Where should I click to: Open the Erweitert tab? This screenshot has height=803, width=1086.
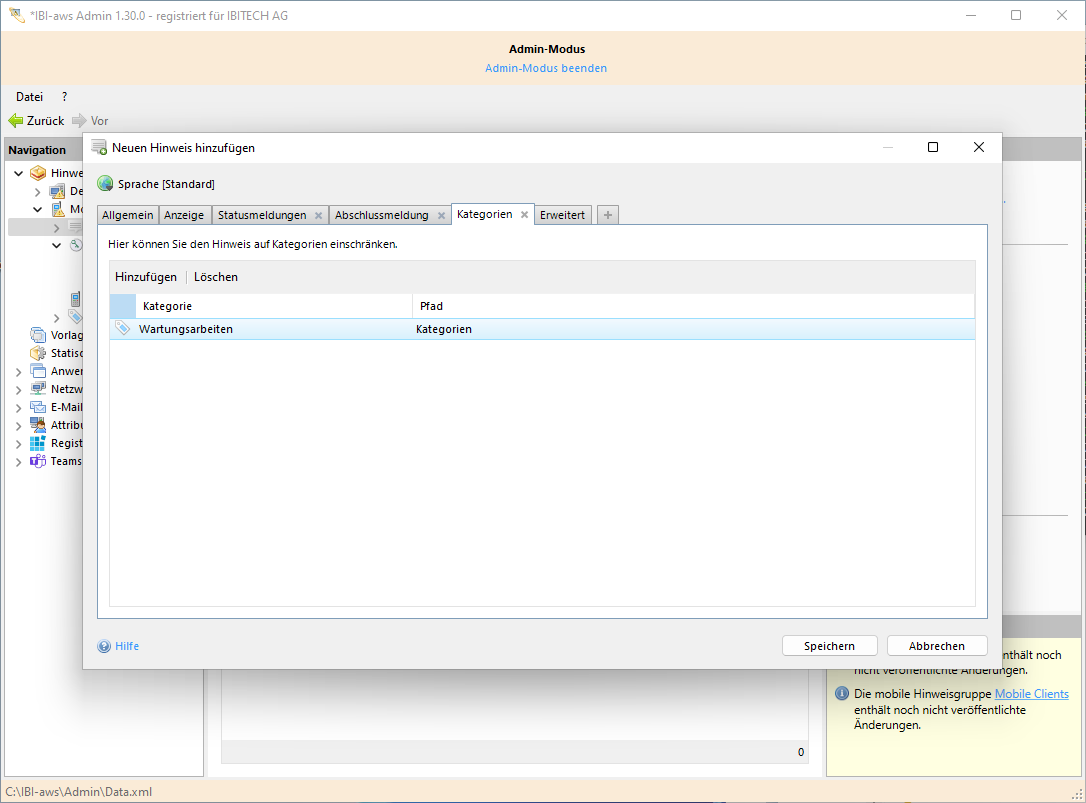tap(562, 215)
